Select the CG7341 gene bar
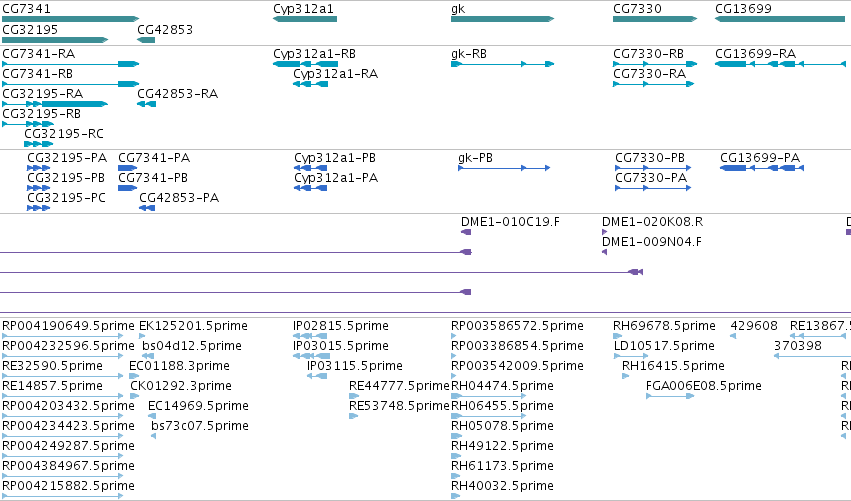The height and width of the screenshot is (501, 851). click(x=71, y=19)
